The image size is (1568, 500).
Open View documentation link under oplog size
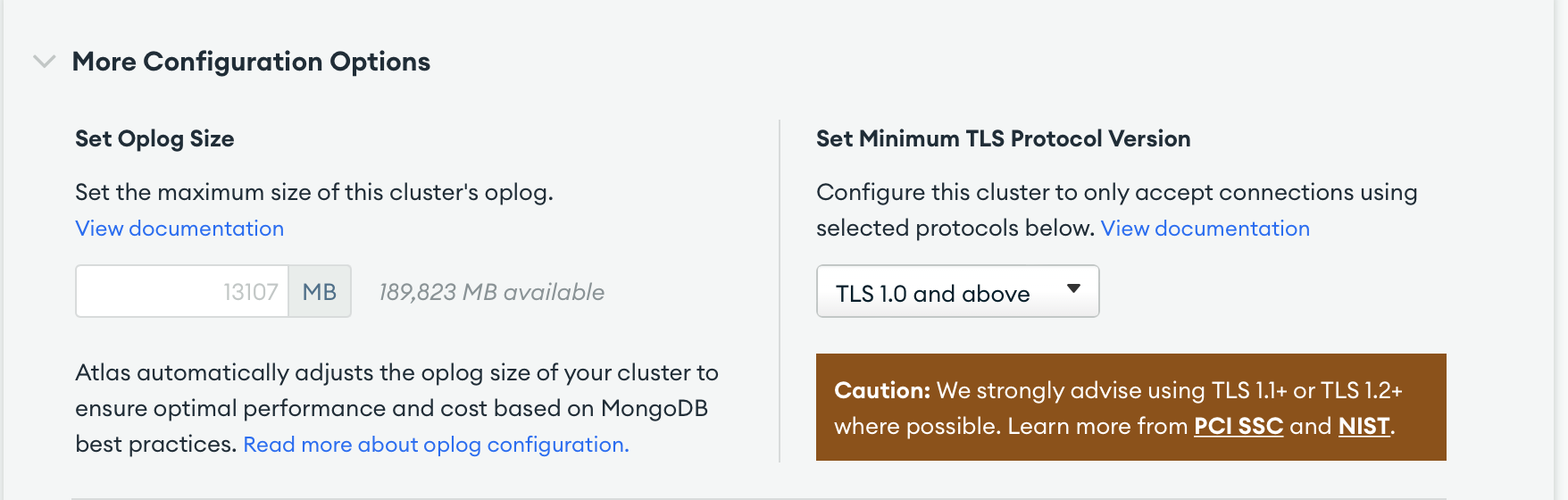[179, 229]
